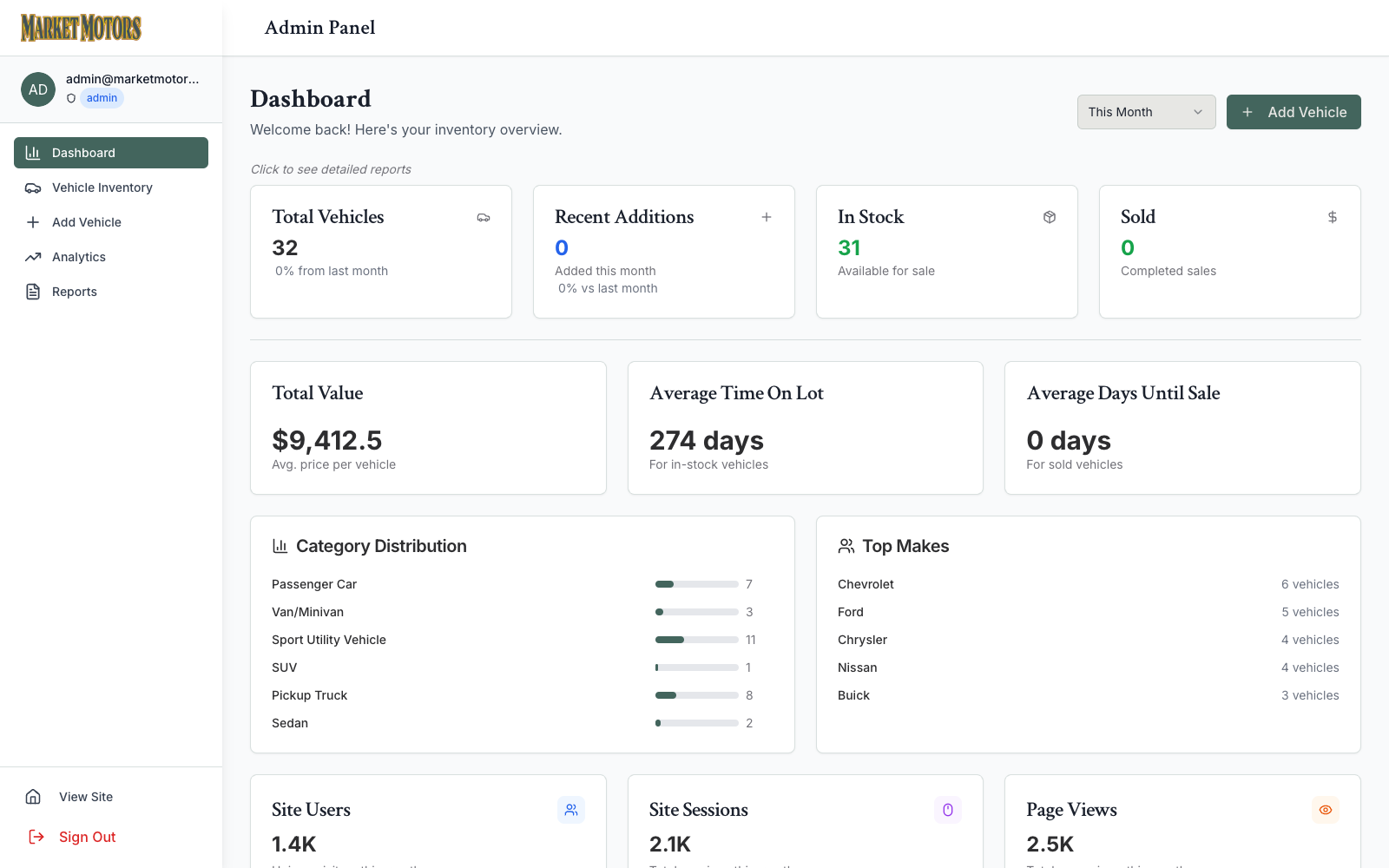Open the This Month period dropdown
The image size is (1389, 868).
click(x=1146, y=112)
